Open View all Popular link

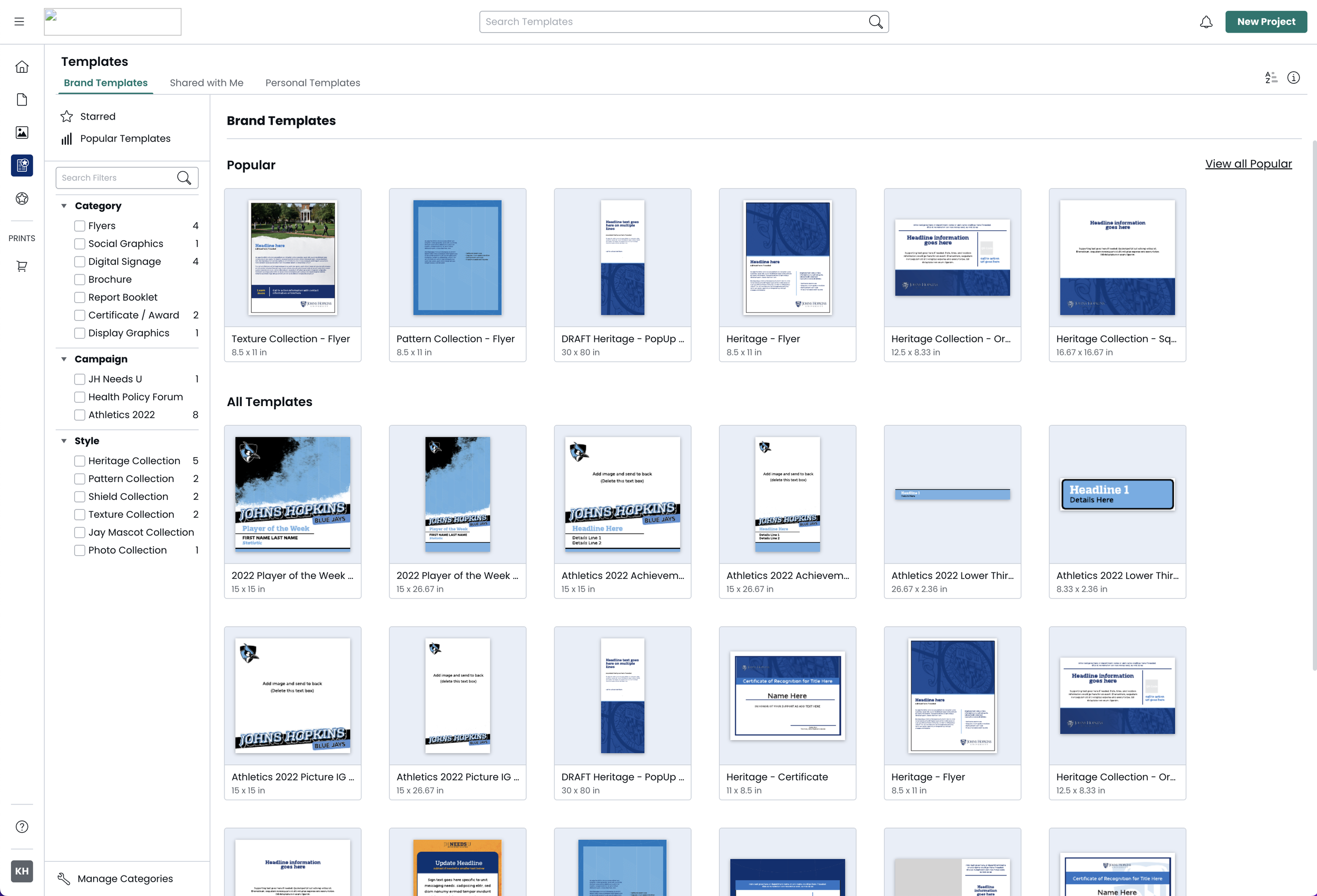click(x=1248, y=164)
